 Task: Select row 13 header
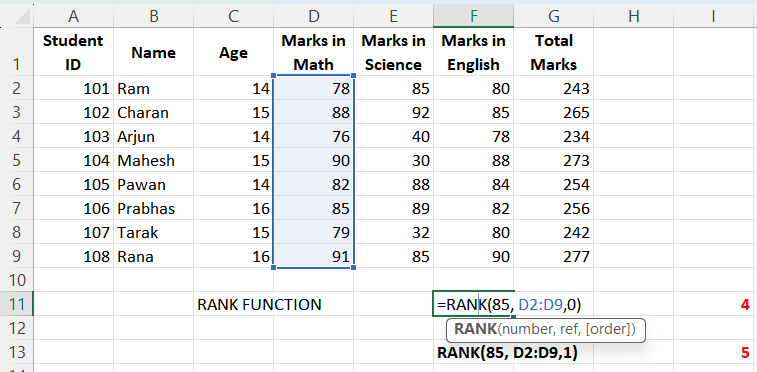(x=16, y=352)
